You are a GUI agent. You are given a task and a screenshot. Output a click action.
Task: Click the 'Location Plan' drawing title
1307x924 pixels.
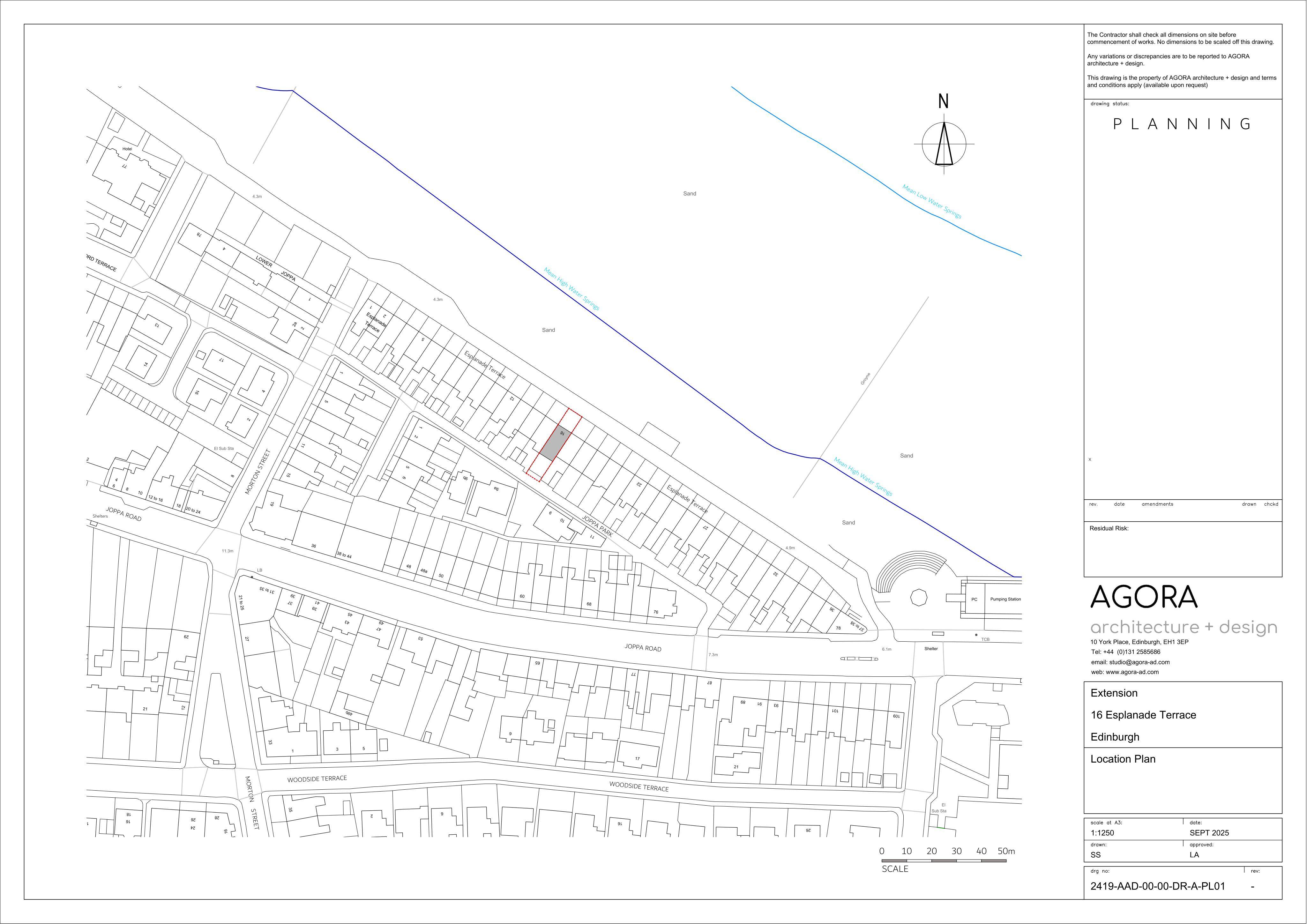pos(1123,759)
